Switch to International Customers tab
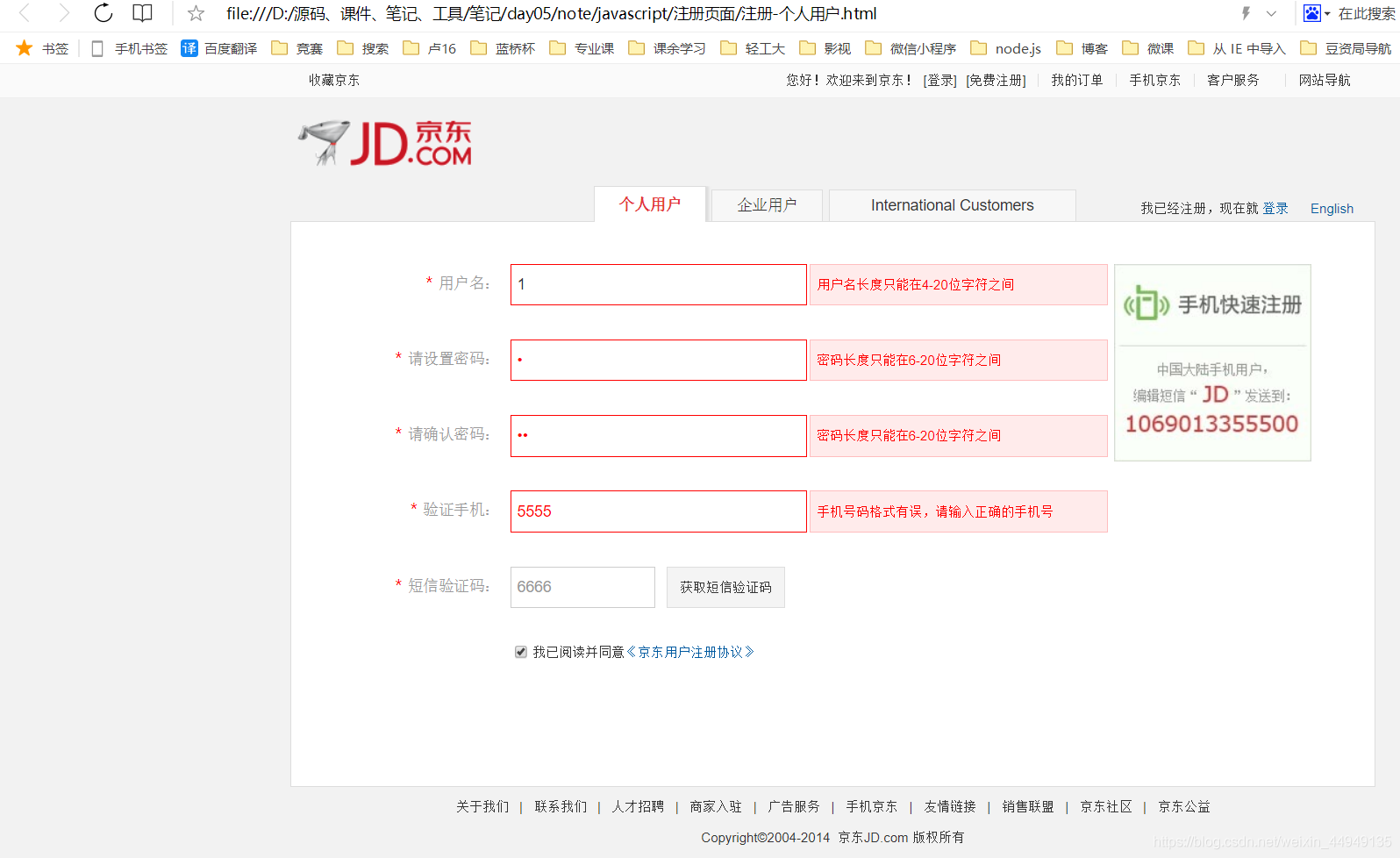1400x858 pixels. tap(953, 205)
